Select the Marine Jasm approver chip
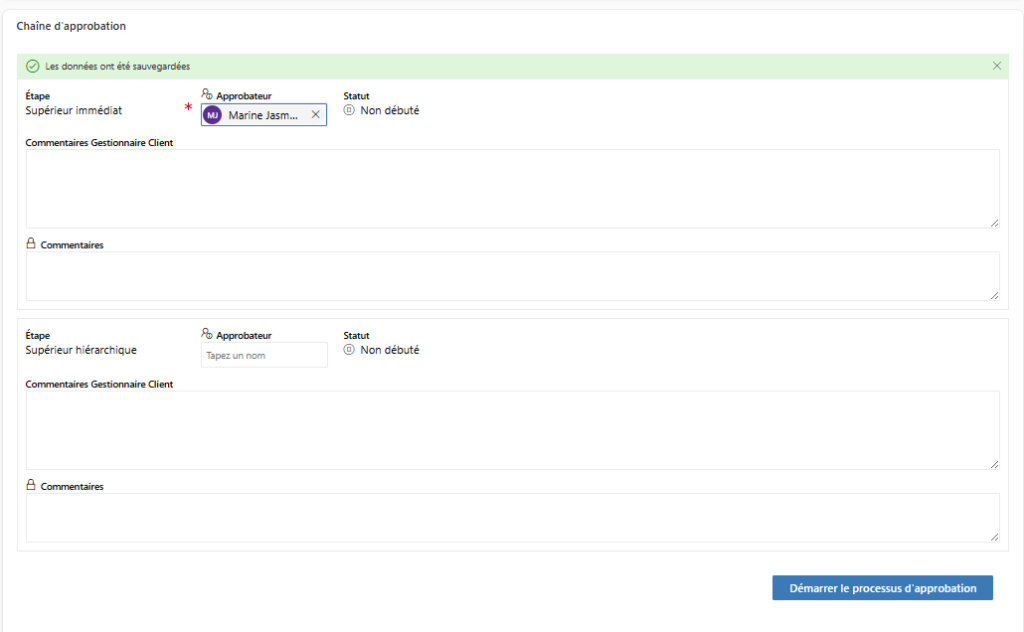This screenshot has width=1024, height=632. pos(262,115)
